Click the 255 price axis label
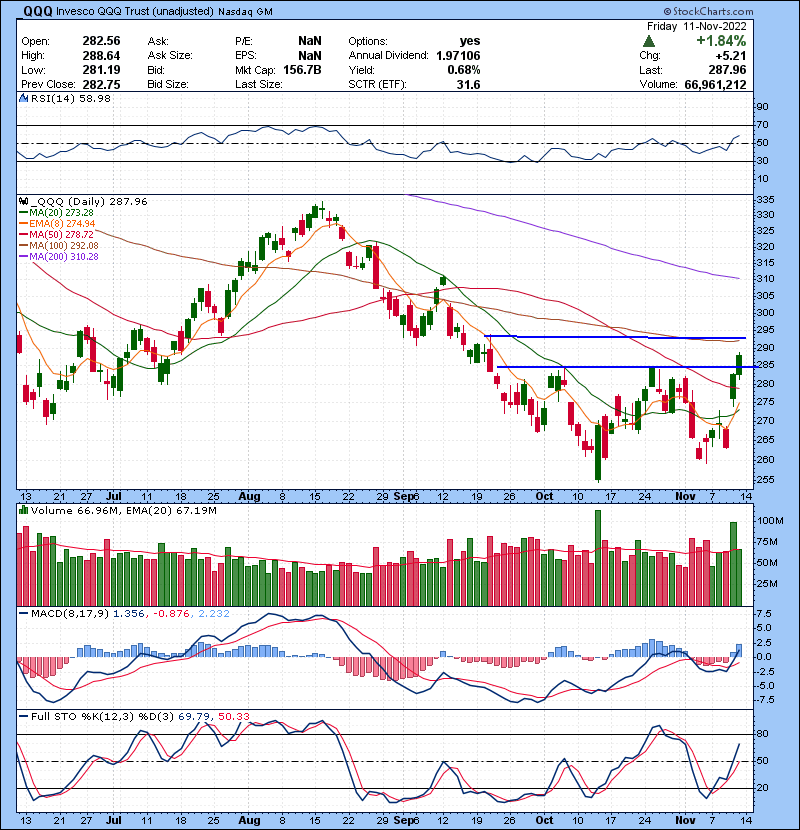Image resolution: width=800 pixels, height=830 pixels. click(766, 480)
